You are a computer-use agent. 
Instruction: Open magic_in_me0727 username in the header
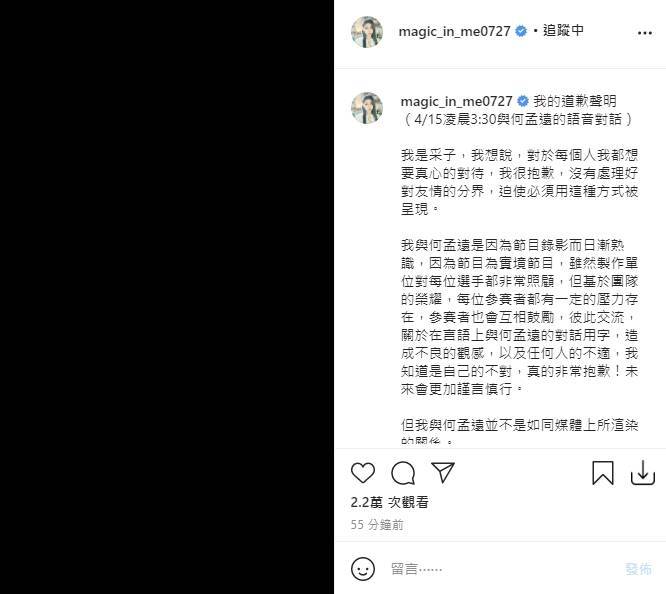pyautogui.click(x=454, y=31)
